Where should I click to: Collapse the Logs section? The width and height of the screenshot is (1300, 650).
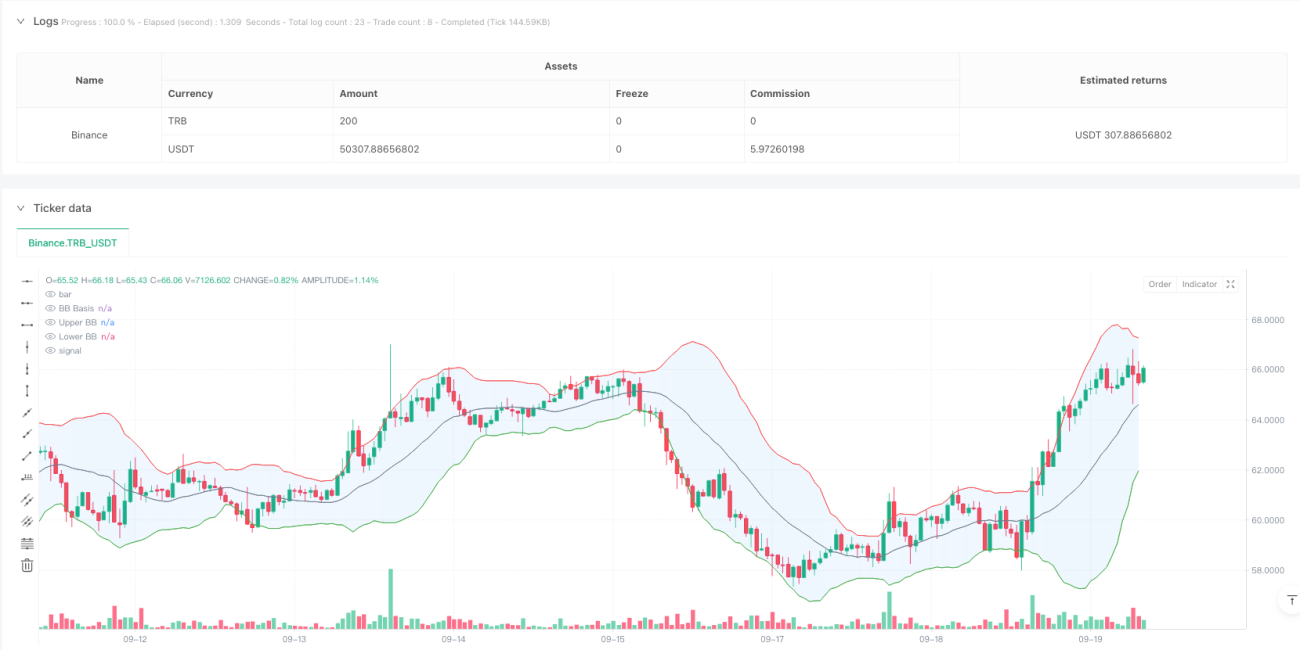point(21,21)
